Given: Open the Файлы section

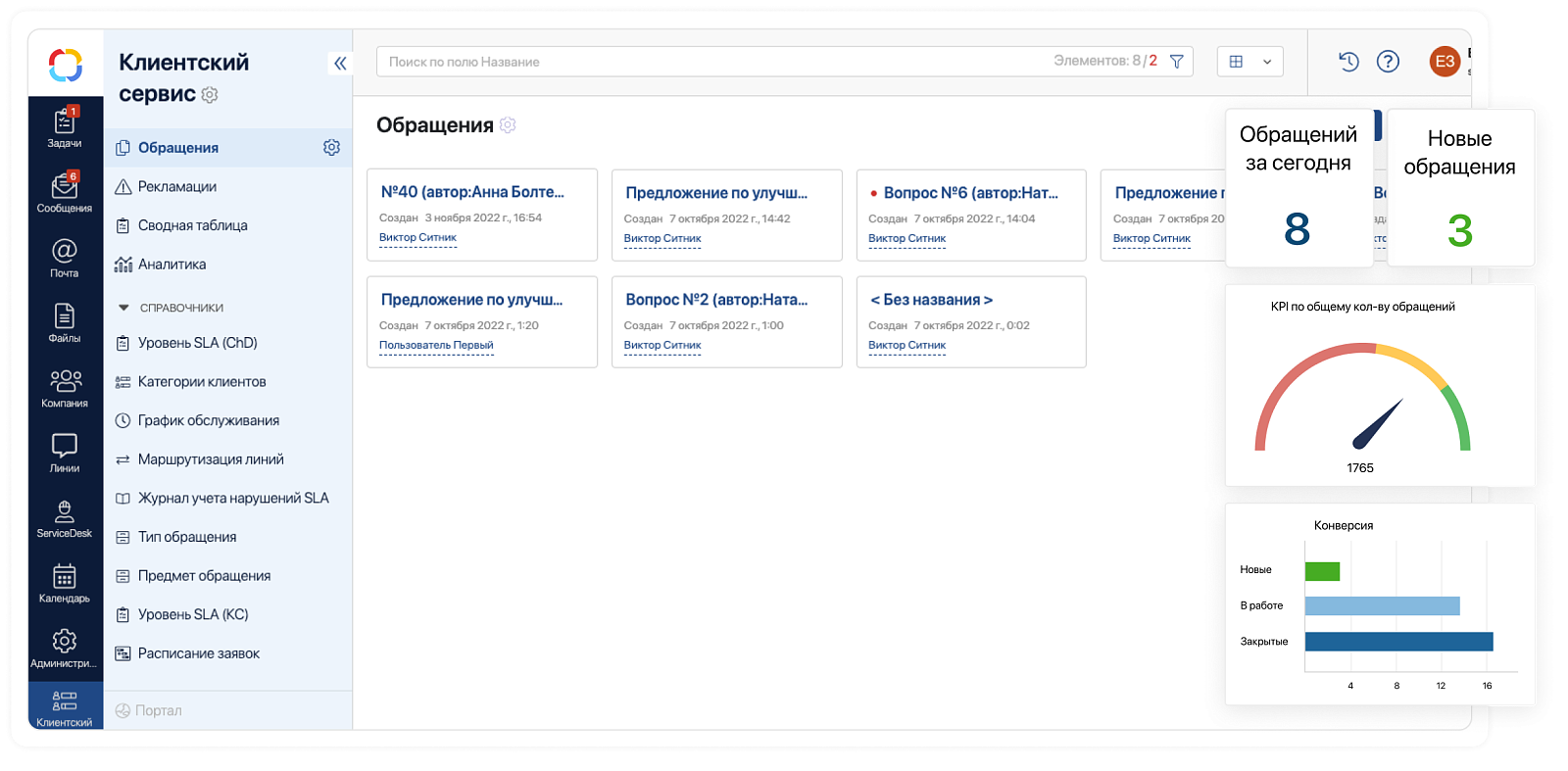Looking at the screenshot, I should click(65, 322).
